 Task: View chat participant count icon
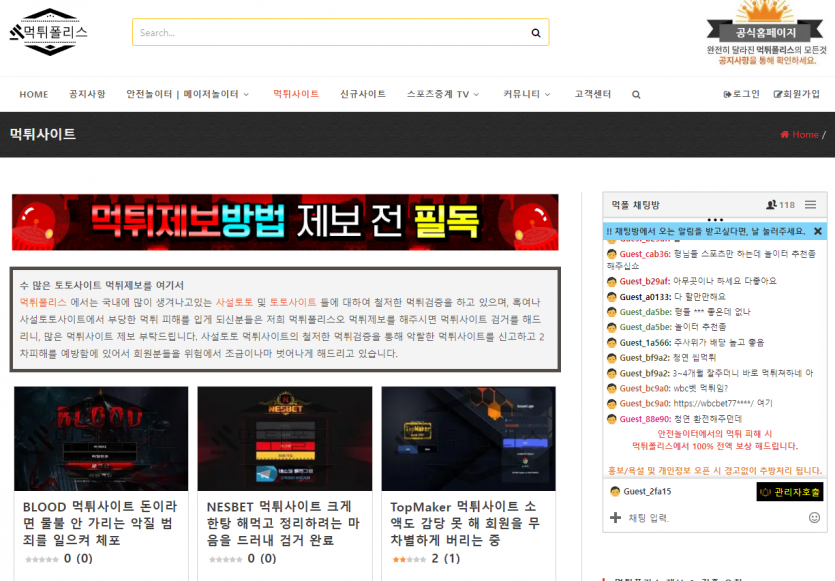point(771,204)
